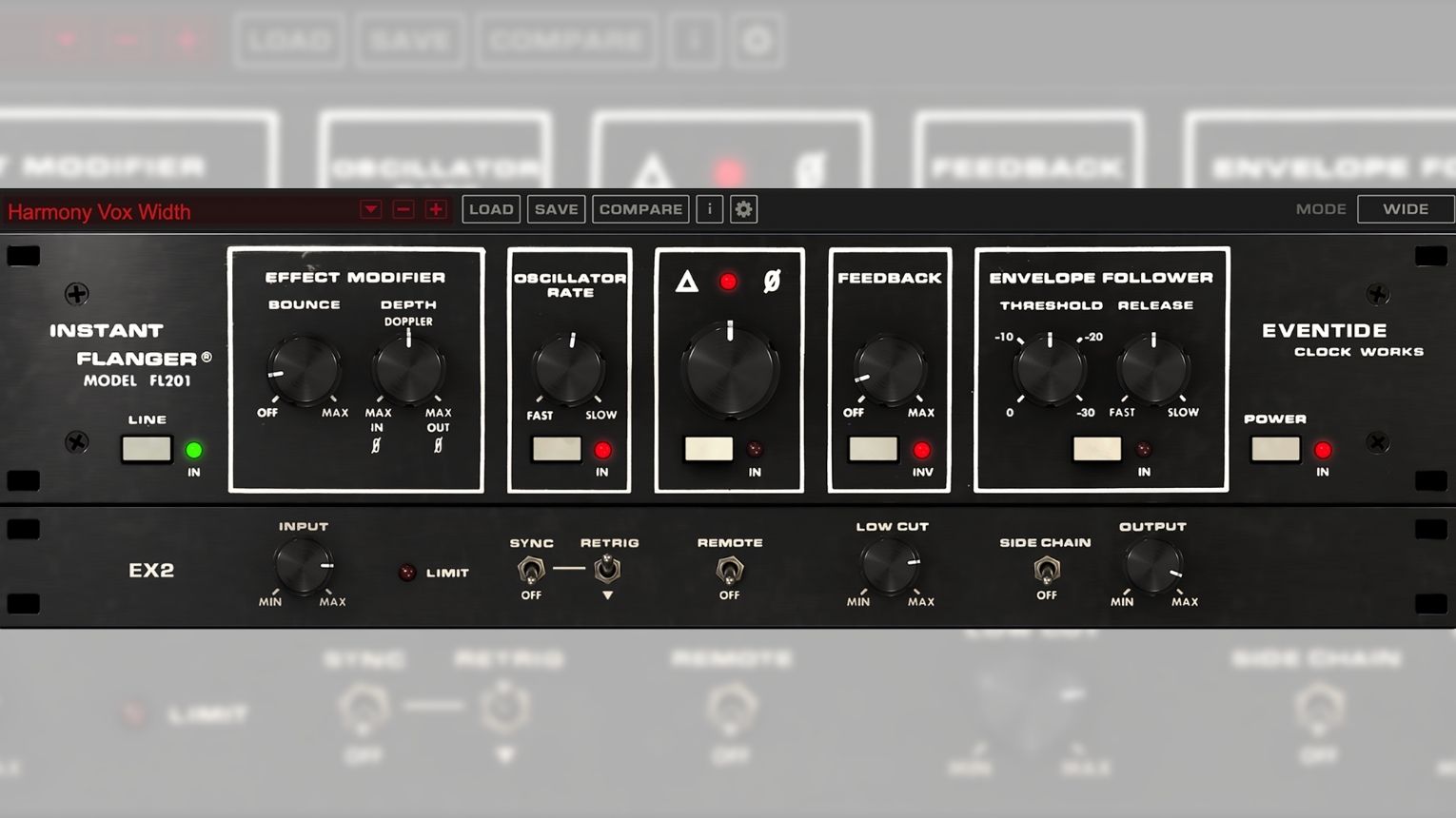Enable the SIDE CHAIN switch
Screen dimensions: 1456x818
(x=1046, y=571)
